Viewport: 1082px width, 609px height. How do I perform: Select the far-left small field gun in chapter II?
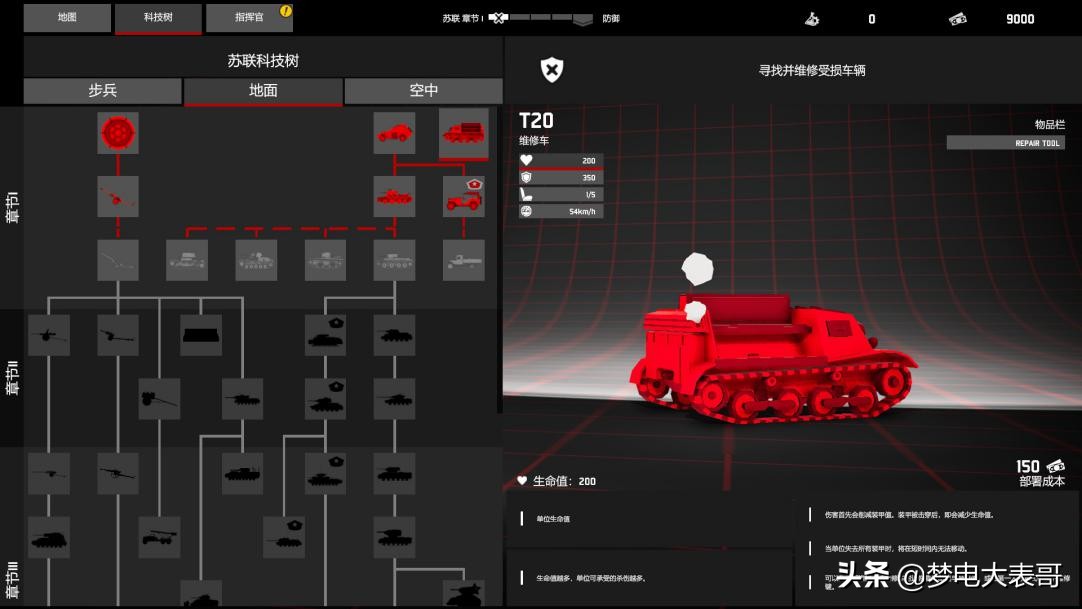click(49, 335)
